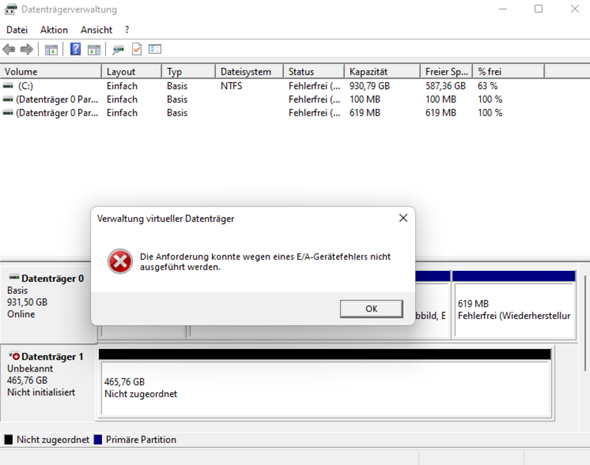This screenshot has width=590, height=465.
Task: Open Help via the blue question-mark icon
Action: point(76,49)
